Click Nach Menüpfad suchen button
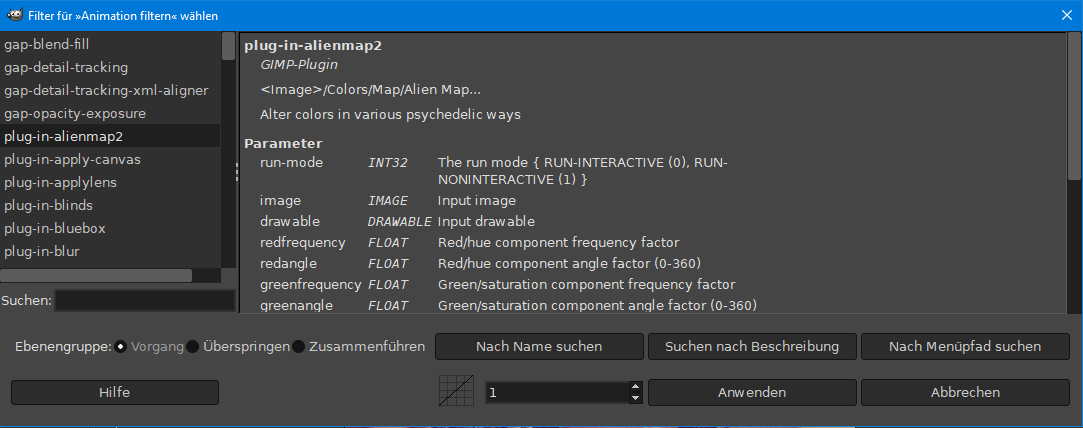This screenshot has width=1083, height=428. tap(965, 347)
